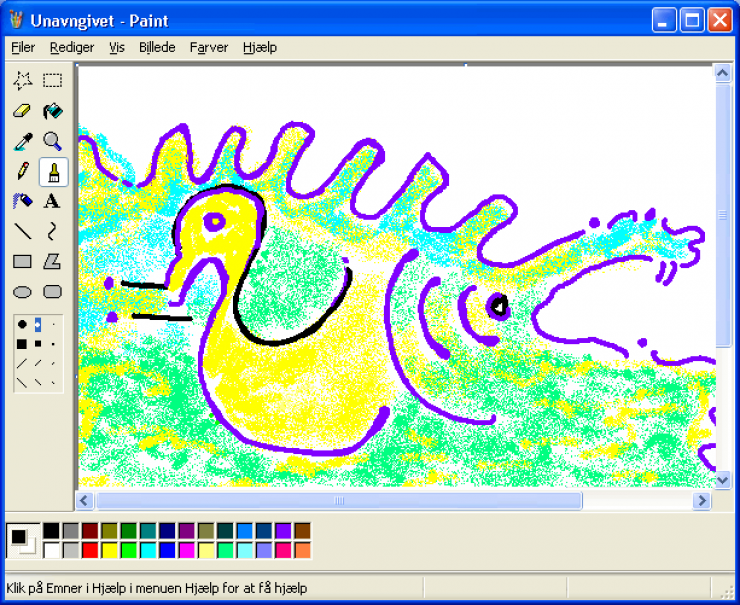Pick the magenta color swatch
The height and width of the screenshot is (605, 740).
click(186, 550)
